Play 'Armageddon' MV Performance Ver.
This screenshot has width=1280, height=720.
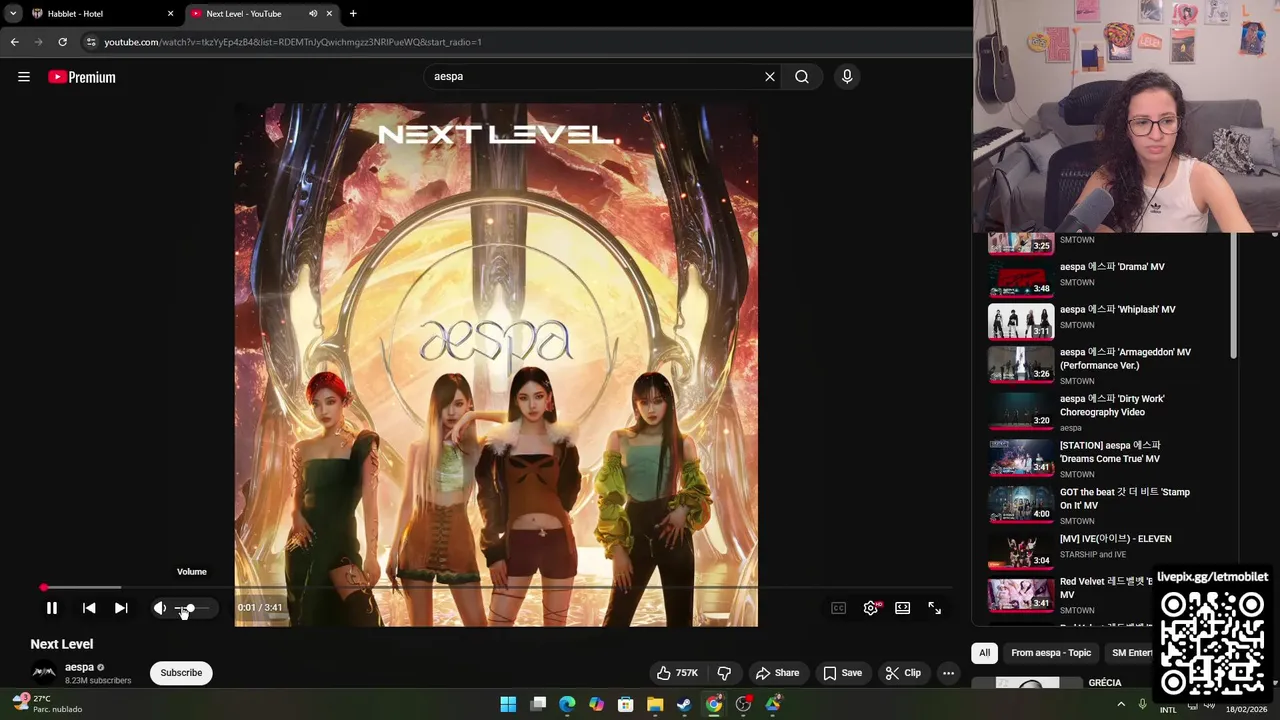coord(1125,359)
